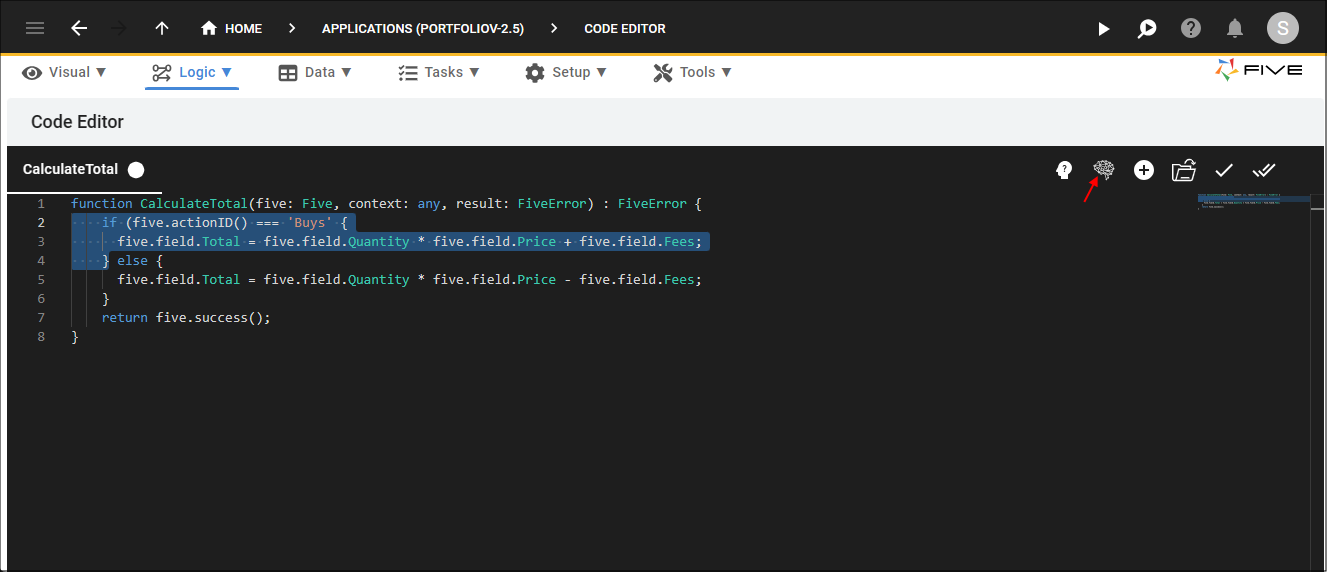The image size is (1327, 572).
Task: Click the help question mark icon
Action: pos(1191,28)
